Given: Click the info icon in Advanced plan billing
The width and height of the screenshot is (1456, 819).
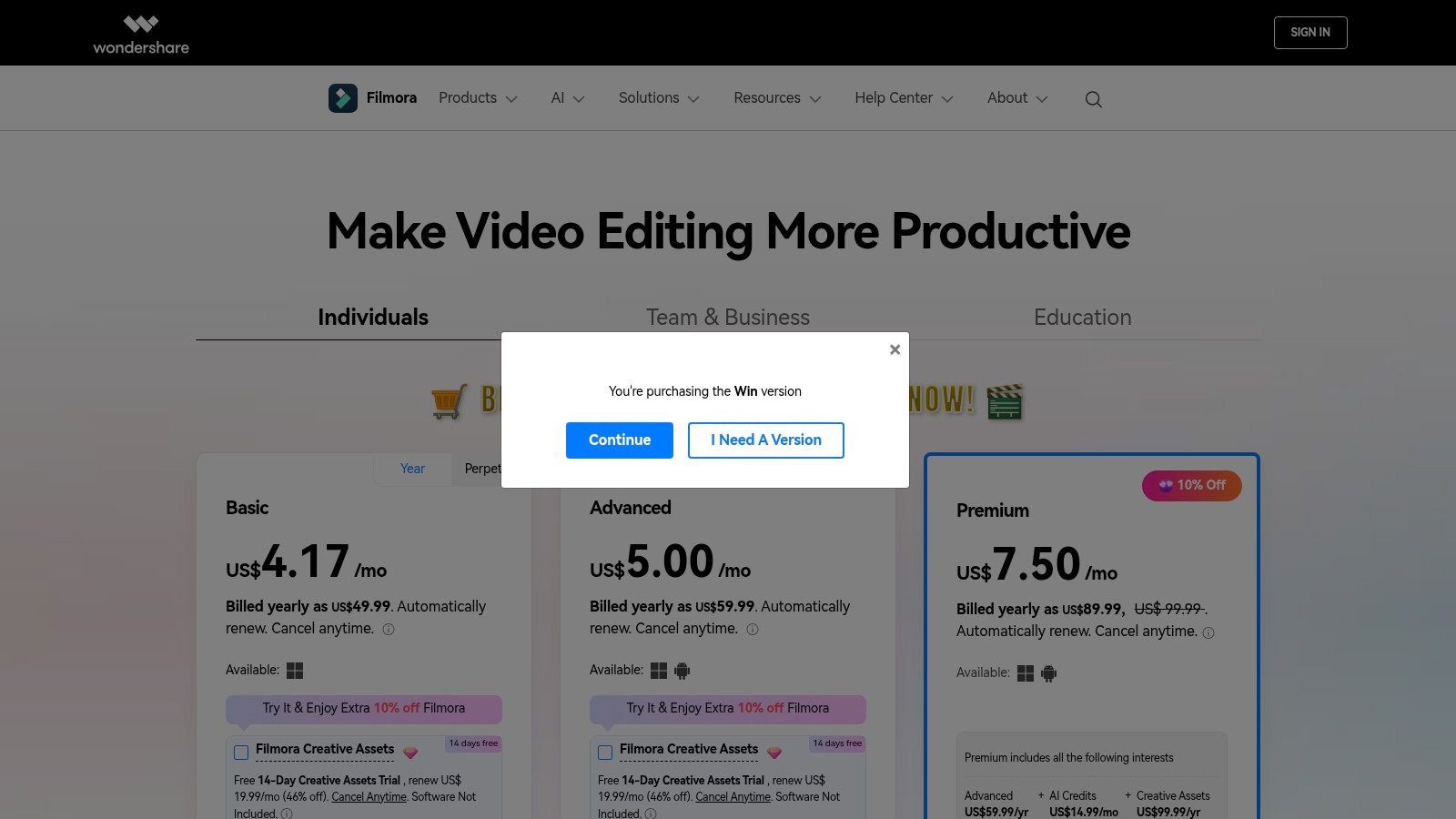Looking at the screenshot, I should click(x=753, y=630).
